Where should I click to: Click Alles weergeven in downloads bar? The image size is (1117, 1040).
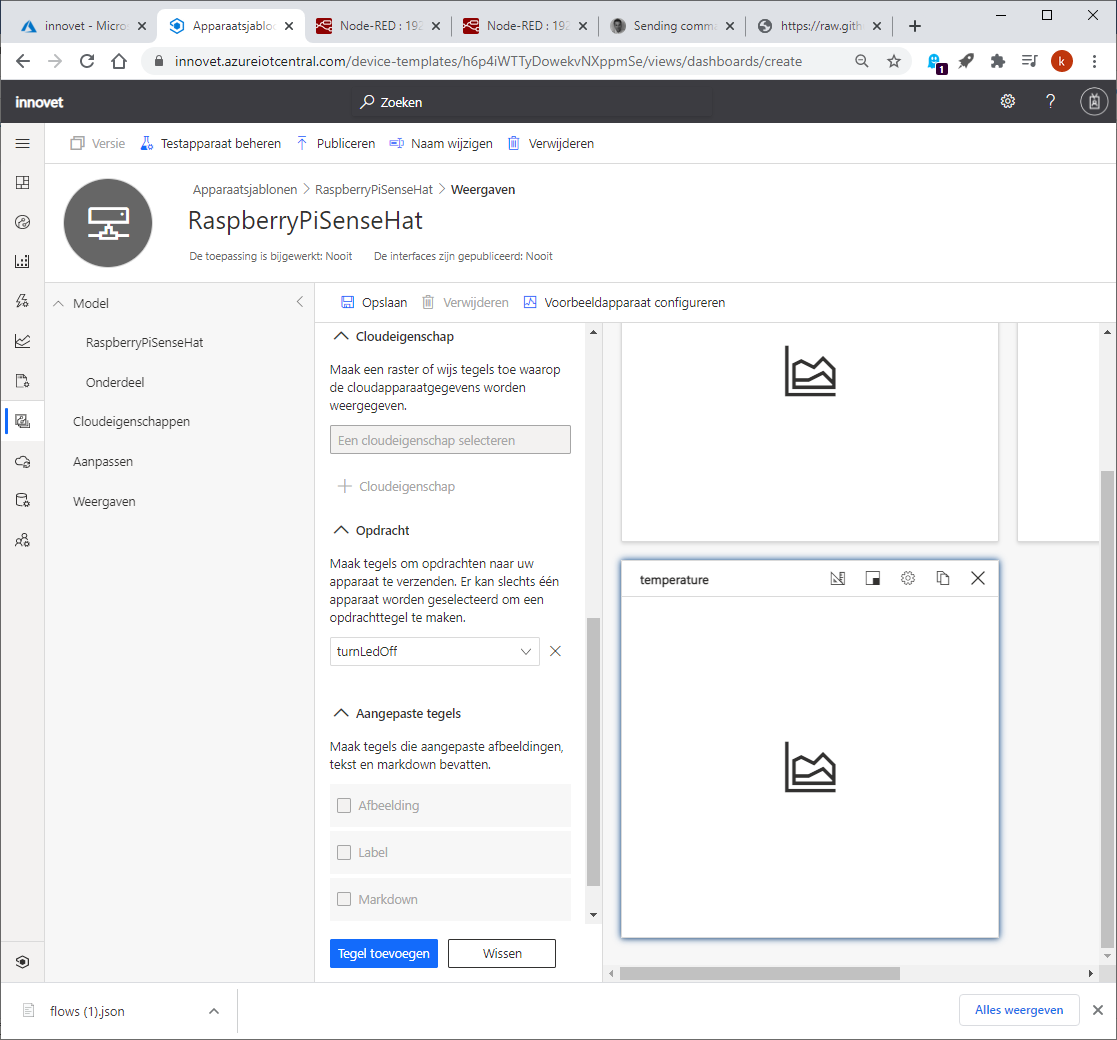1019,1010
